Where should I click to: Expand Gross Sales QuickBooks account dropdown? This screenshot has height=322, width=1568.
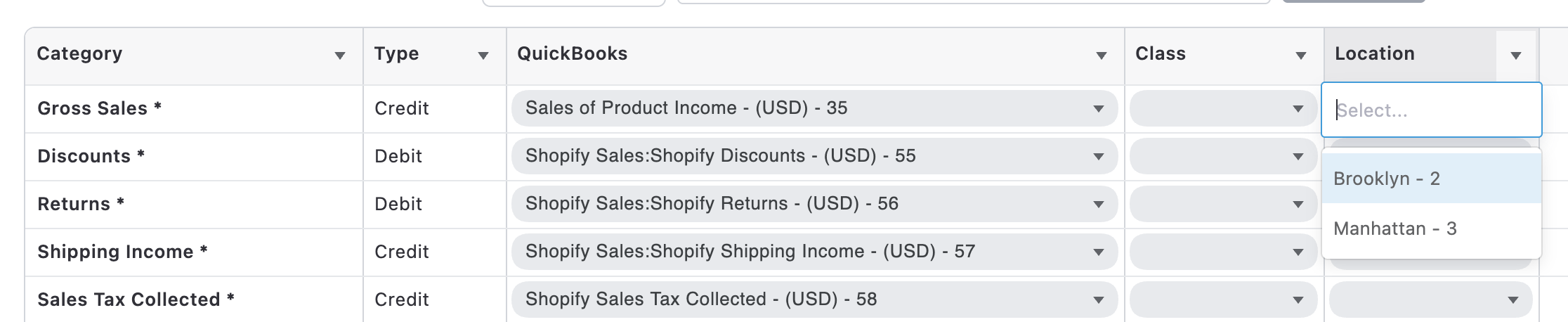814,108
